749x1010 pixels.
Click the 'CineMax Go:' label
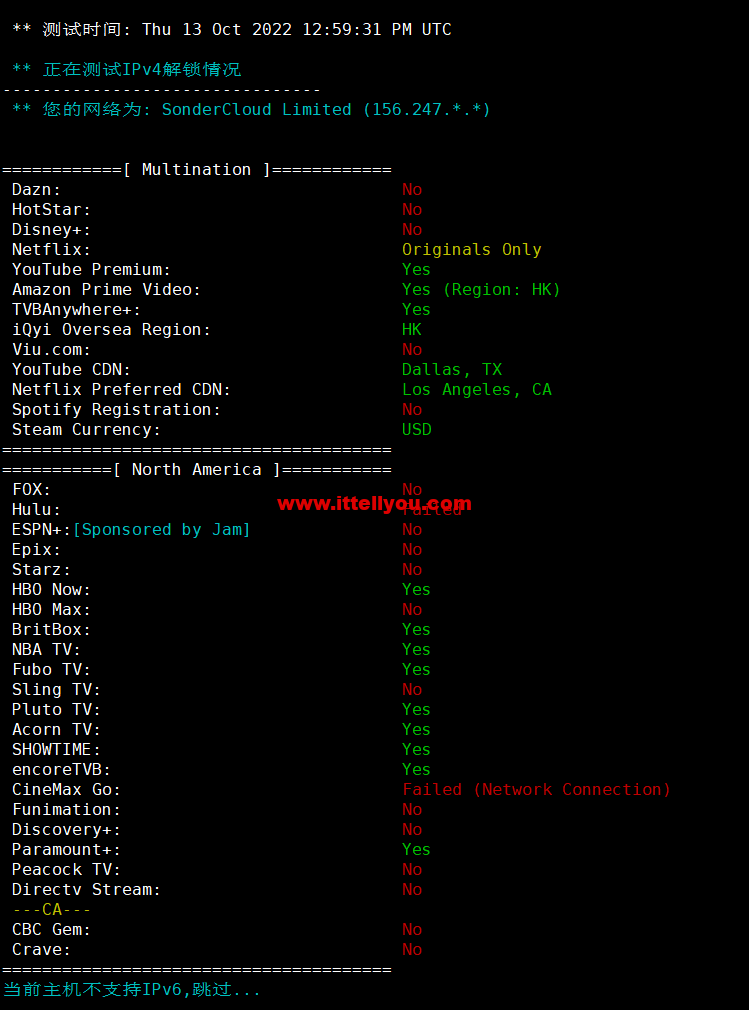pos(66,789)
